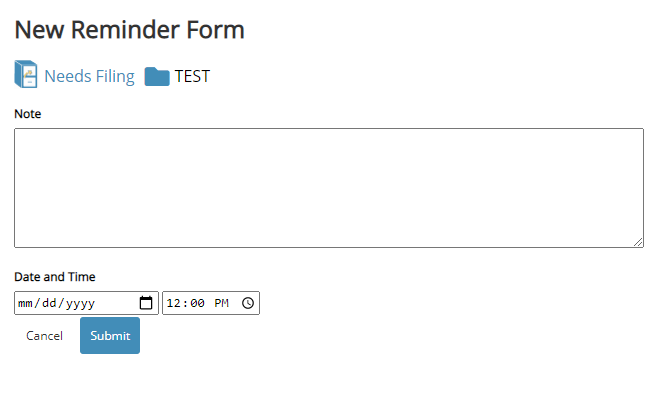This screenshot has height=403, width=657.
Task: Select the hour field showing 12
Action: click(175, 303)
